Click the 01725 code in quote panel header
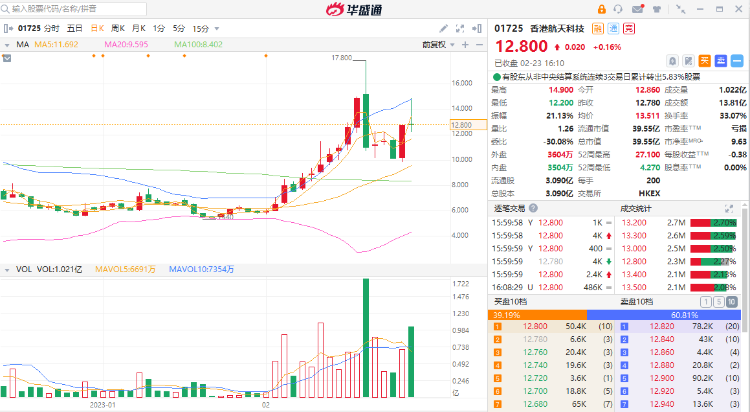Screen dimensions: 750x412 [x=508, y=29]
